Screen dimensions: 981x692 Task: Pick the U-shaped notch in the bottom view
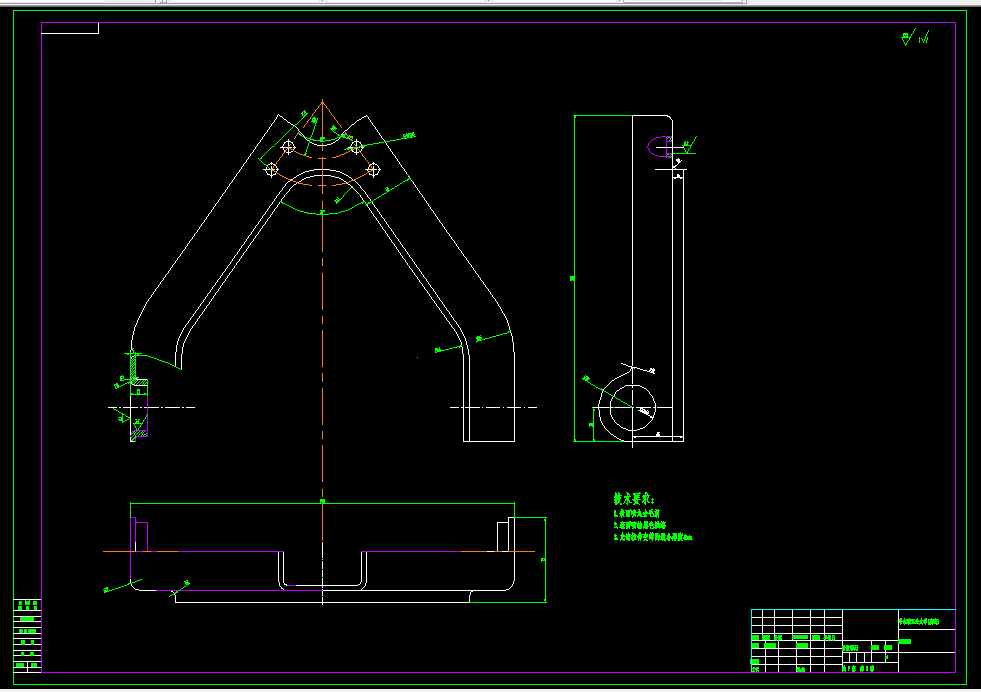point(322,570)
